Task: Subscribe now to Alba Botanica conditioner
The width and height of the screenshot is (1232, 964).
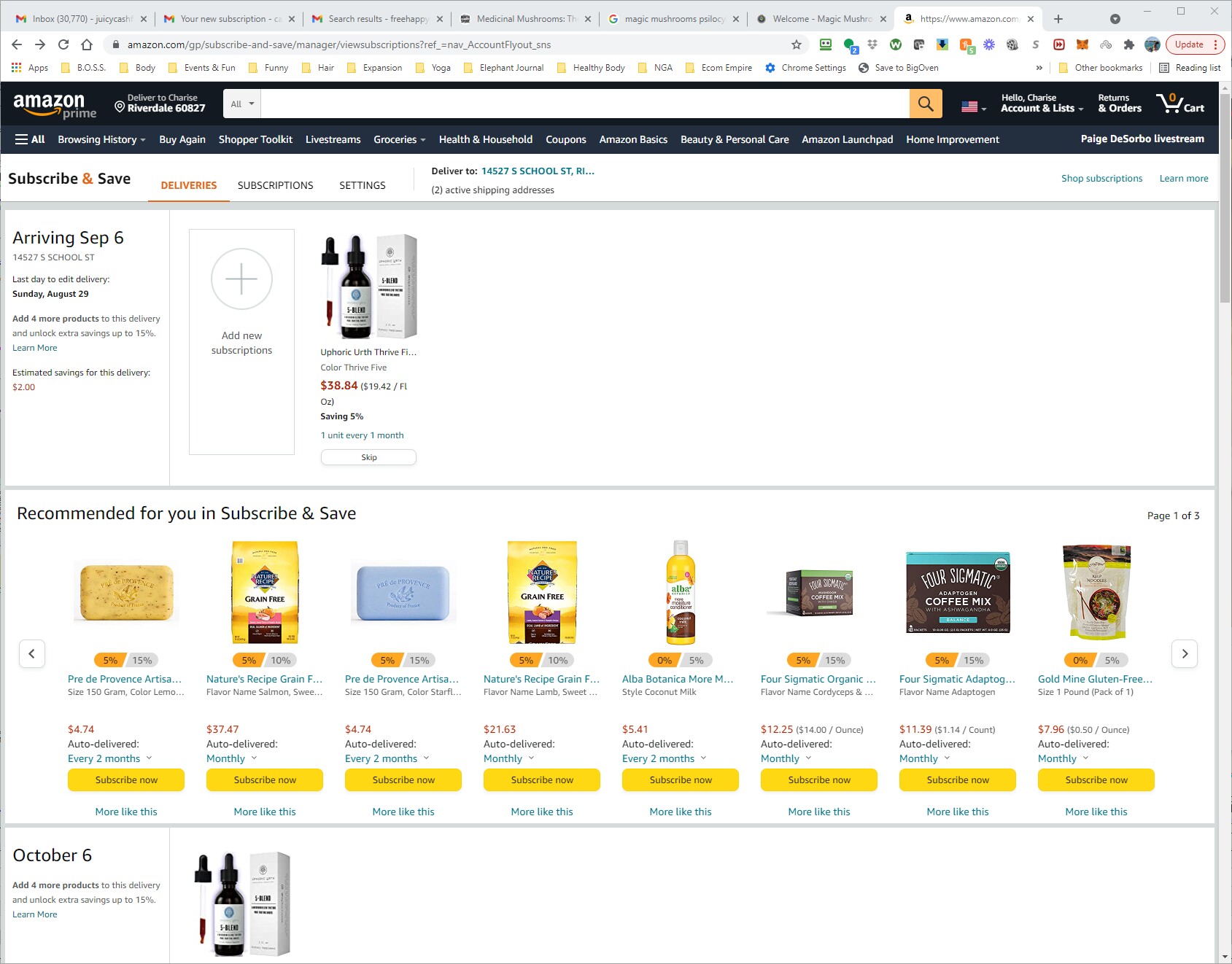Action: tap(680, 780)
